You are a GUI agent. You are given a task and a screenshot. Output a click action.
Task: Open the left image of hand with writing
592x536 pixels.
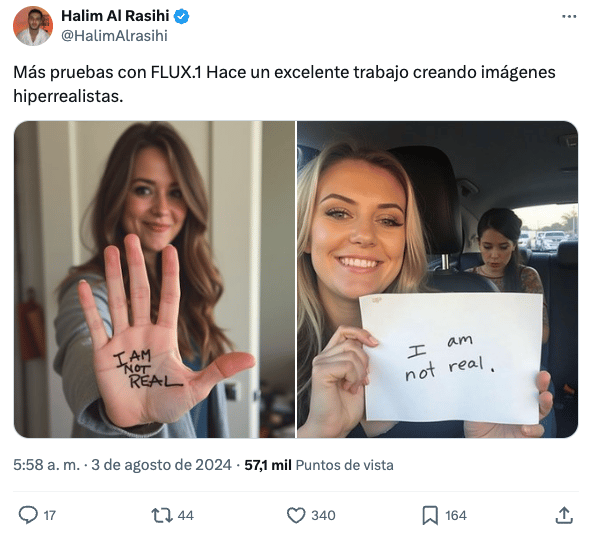[x=154, y=279]
